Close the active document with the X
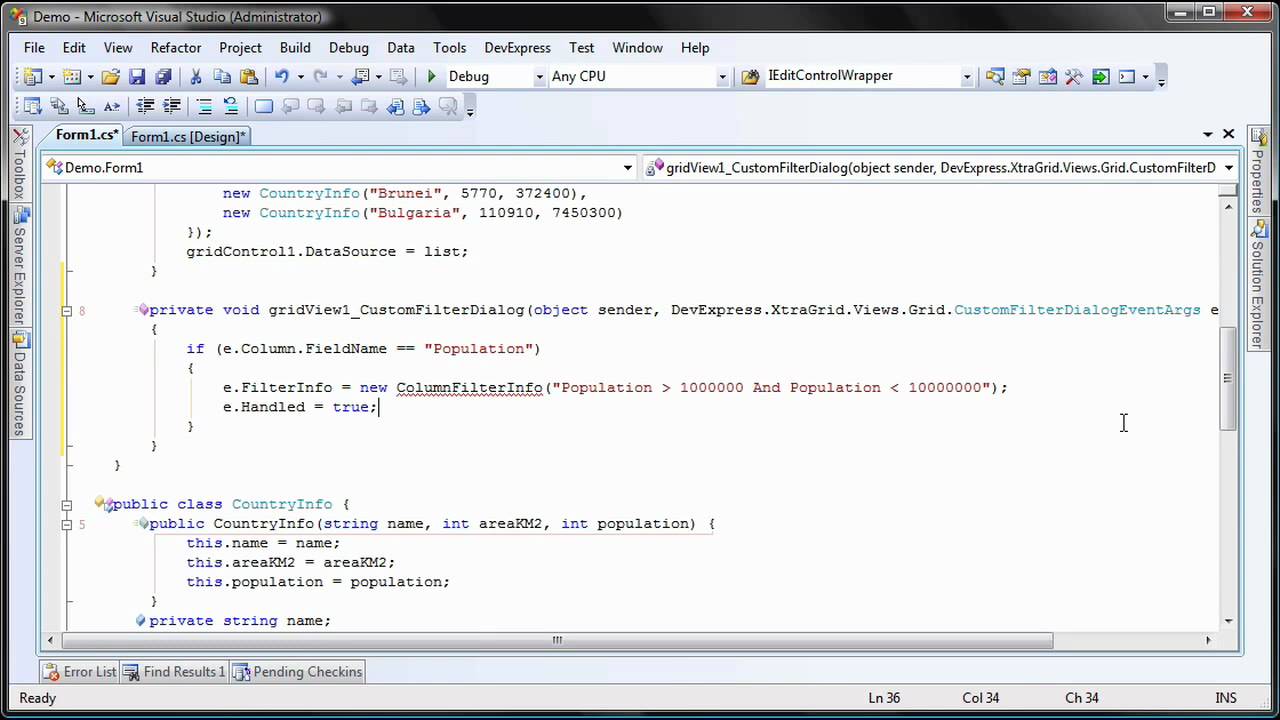The image size is (1280, 720). point(1229,134)
